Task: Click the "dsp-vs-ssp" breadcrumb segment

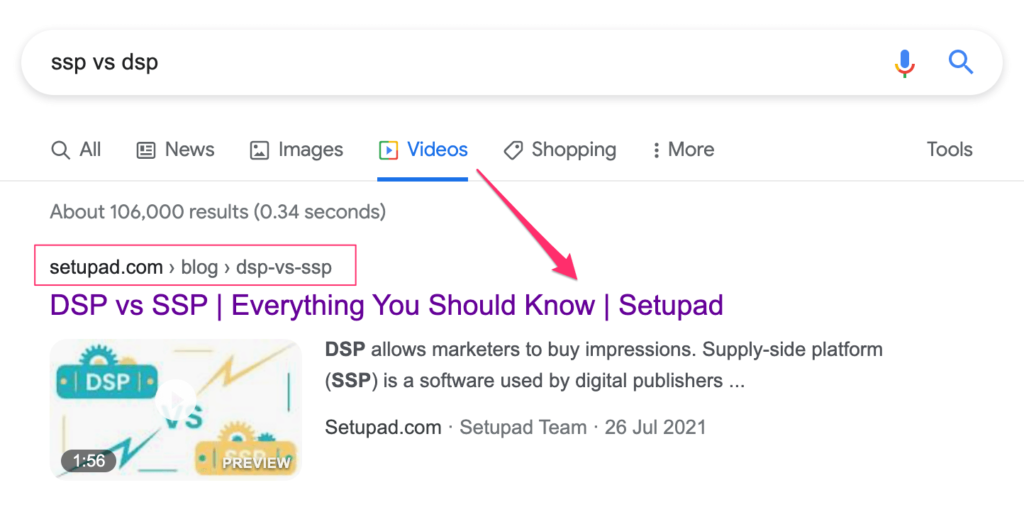Action: point(284,267)
